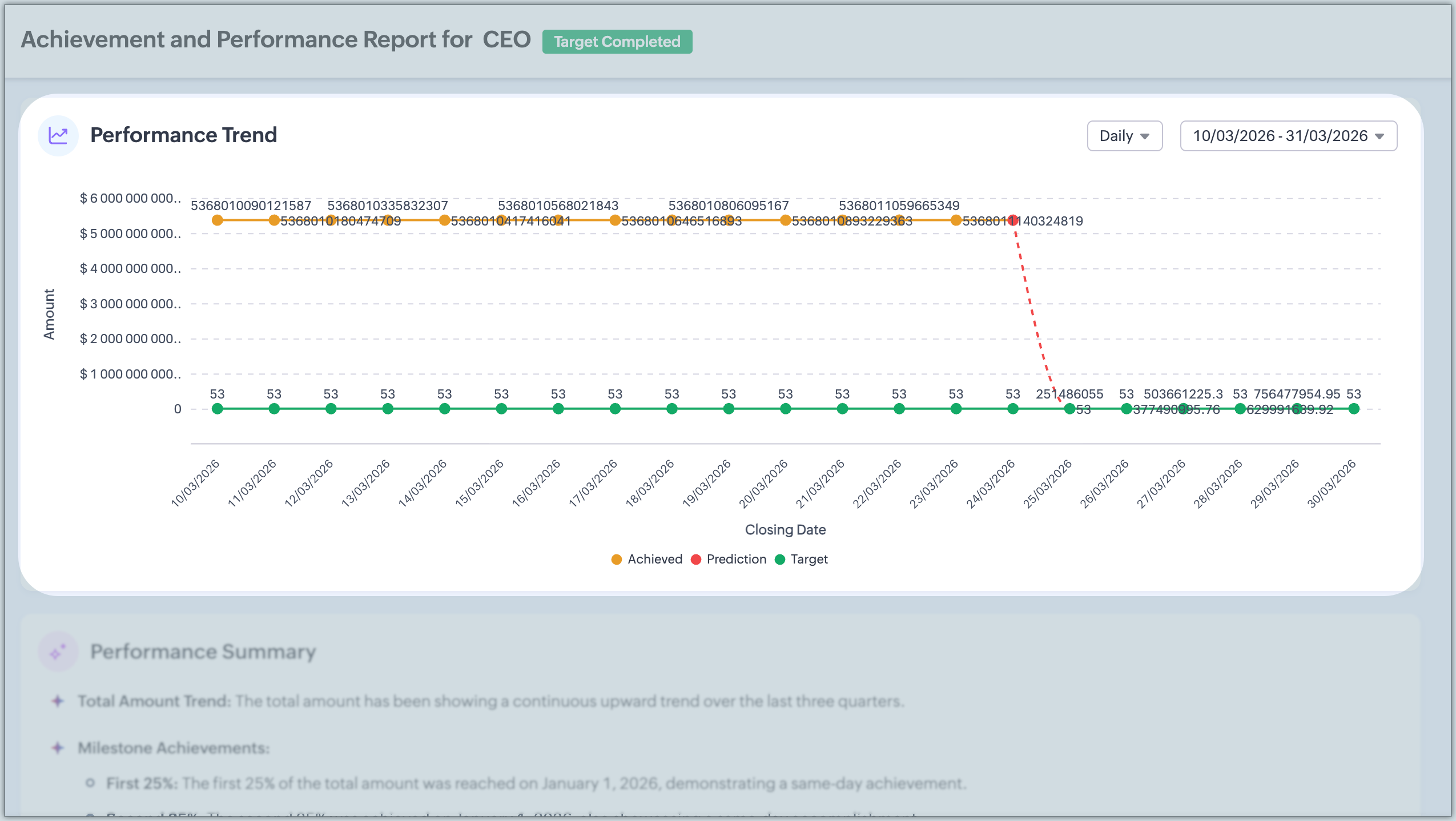Click the 17/03/2026 x-axis date label
Screen dimensions: 1456x821
point(593,483)
